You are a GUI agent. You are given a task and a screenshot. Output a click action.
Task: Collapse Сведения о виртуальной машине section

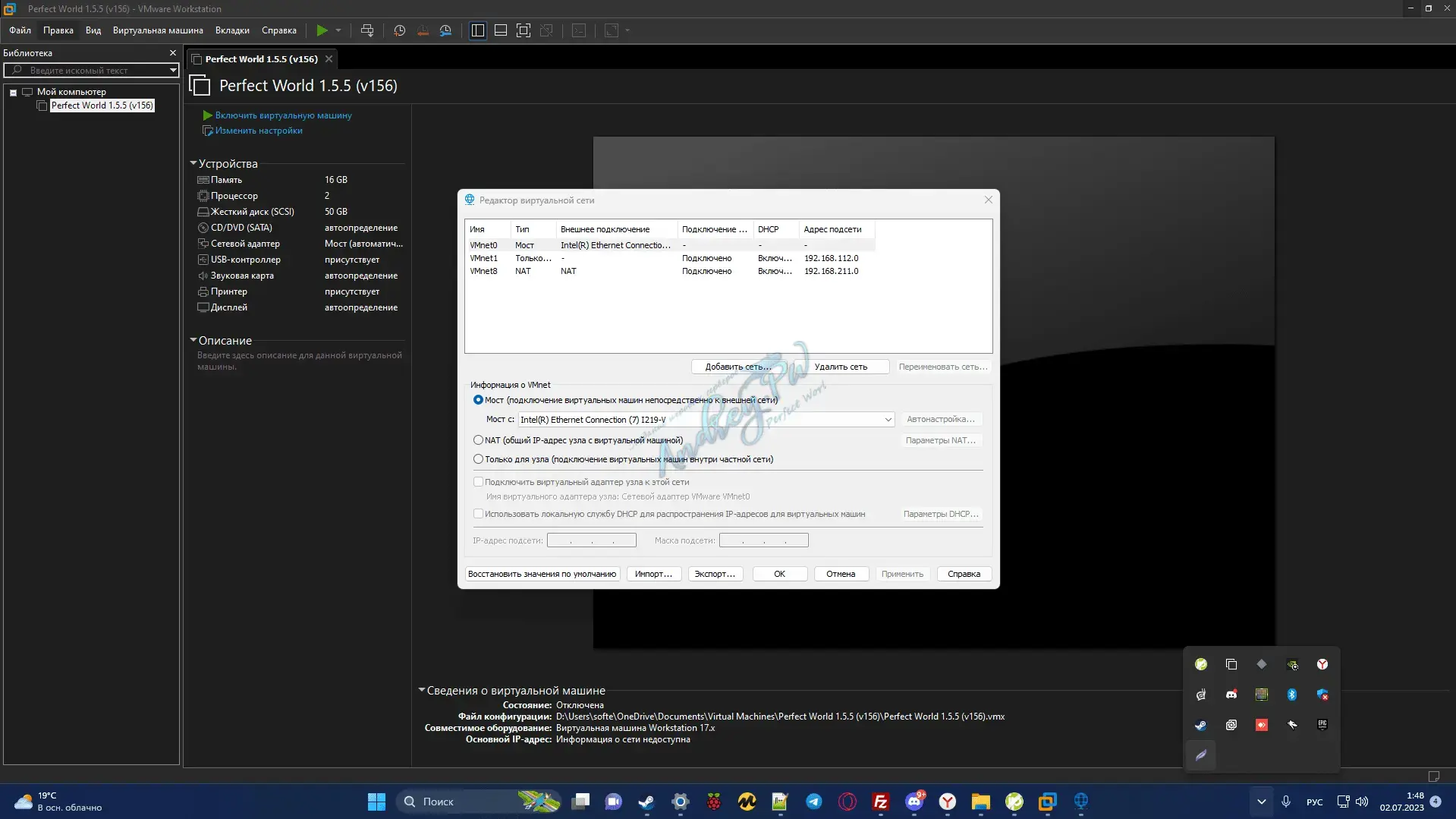coord(422,690)
